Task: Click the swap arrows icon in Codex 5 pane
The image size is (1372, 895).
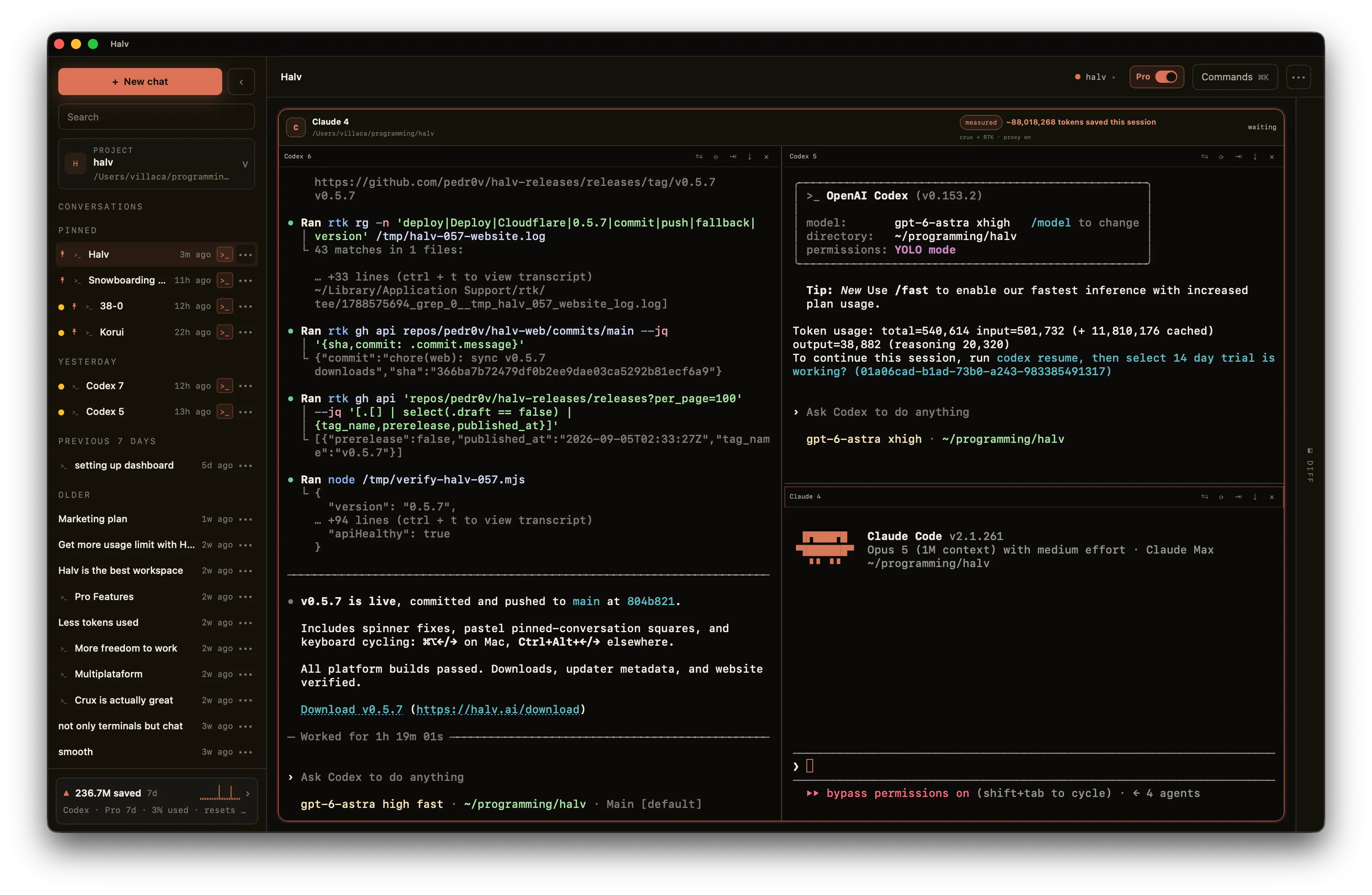Action: [x=1204, y=156]
